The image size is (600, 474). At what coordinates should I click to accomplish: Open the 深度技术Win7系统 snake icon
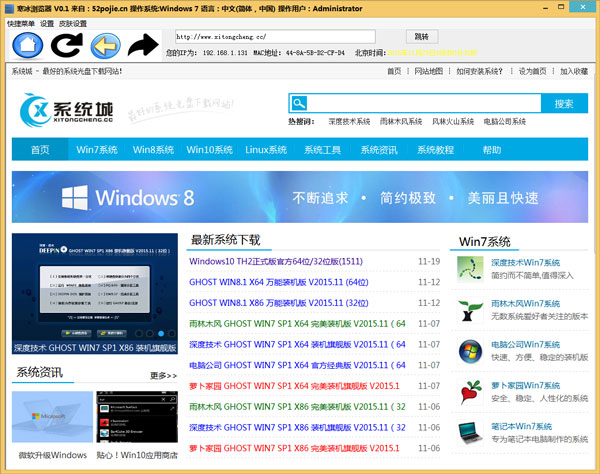click(470, 269)
